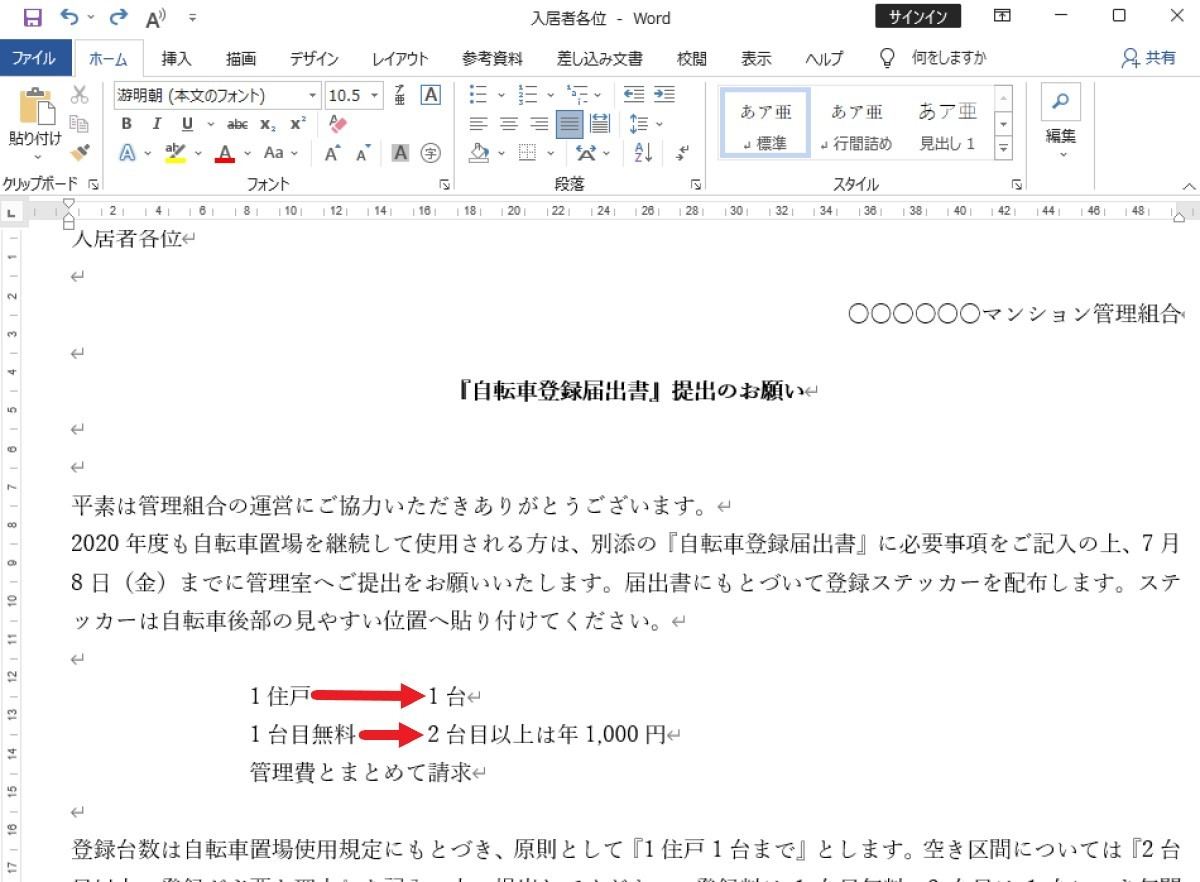Apply the 見出し 1 (Heading 1) style
Screen dimensions: 1200x882
[947, 125]
